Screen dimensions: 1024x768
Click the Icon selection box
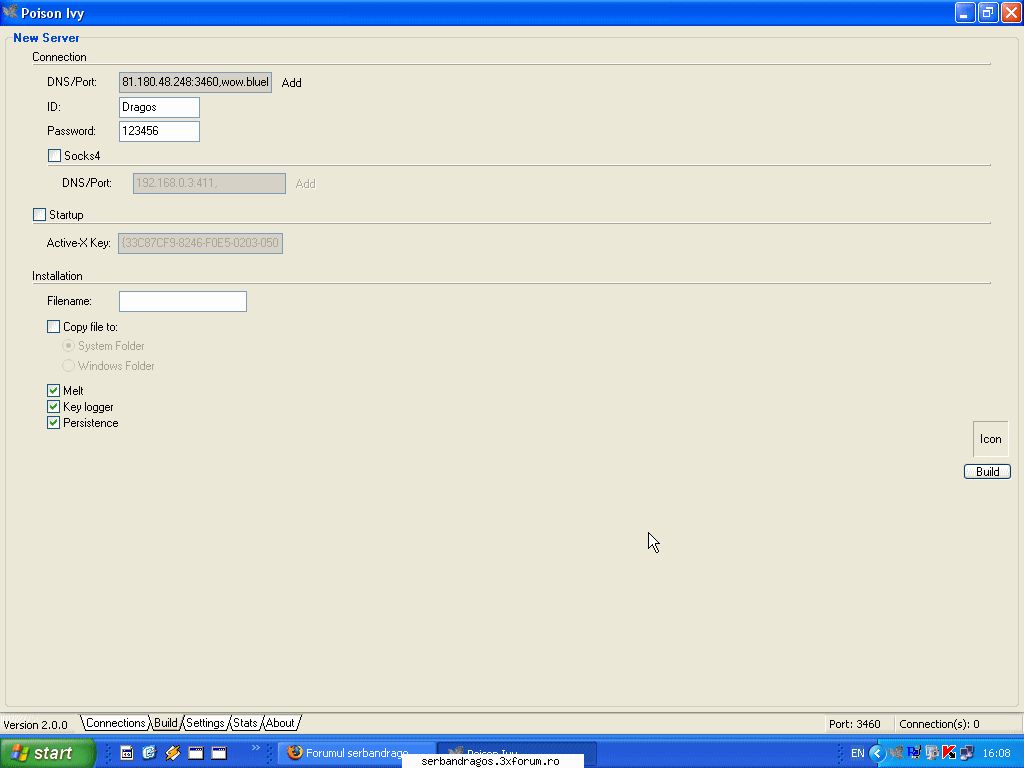tap(991, 439)
